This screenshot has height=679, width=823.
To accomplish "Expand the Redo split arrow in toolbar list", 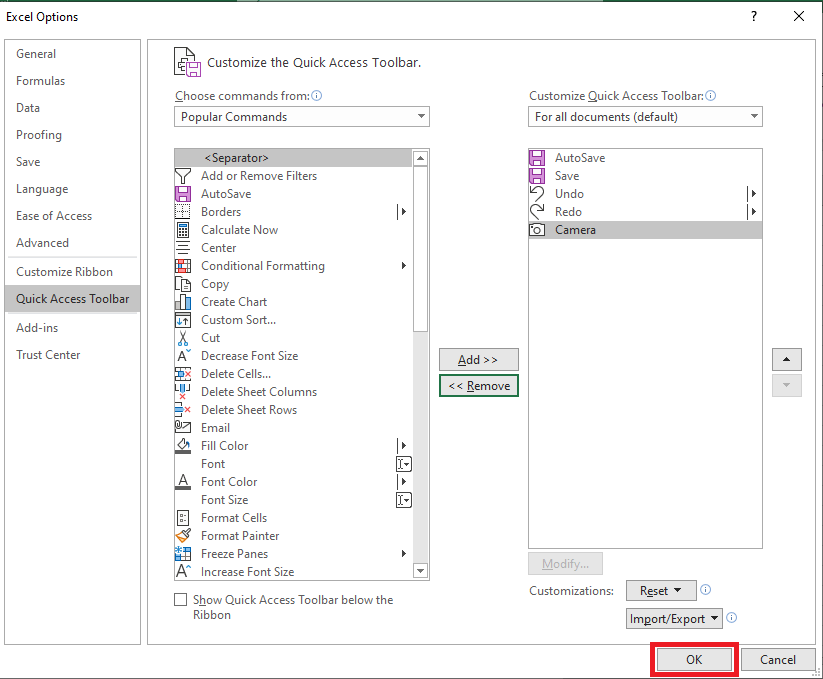I will pos(753,211).
